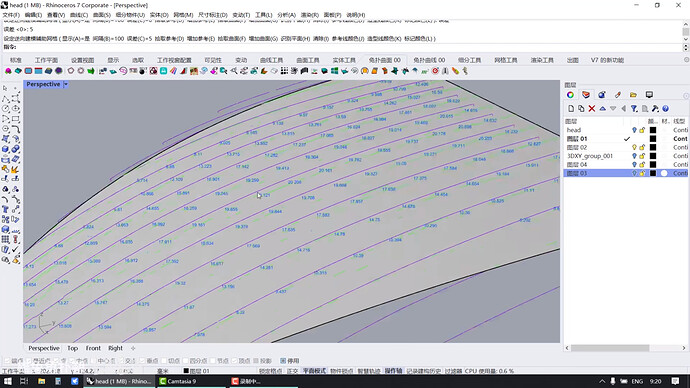Open the command line history dropdown
The image size is (690, 388).
coord(685,47)
